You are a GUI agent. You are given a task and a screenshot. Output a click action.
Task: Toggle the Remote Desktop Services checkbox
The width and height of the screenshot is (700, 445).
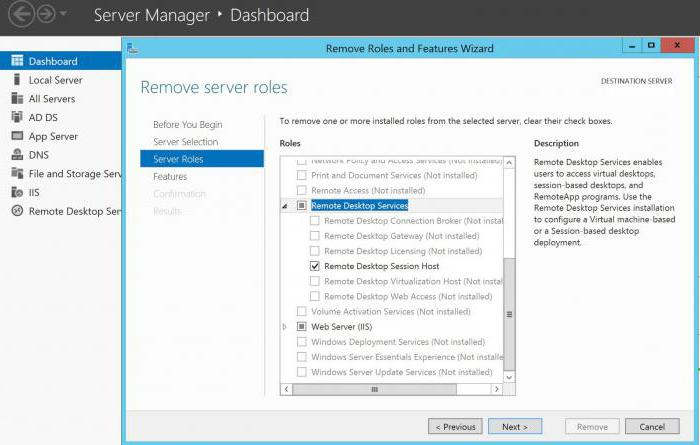tap(302, 205)
